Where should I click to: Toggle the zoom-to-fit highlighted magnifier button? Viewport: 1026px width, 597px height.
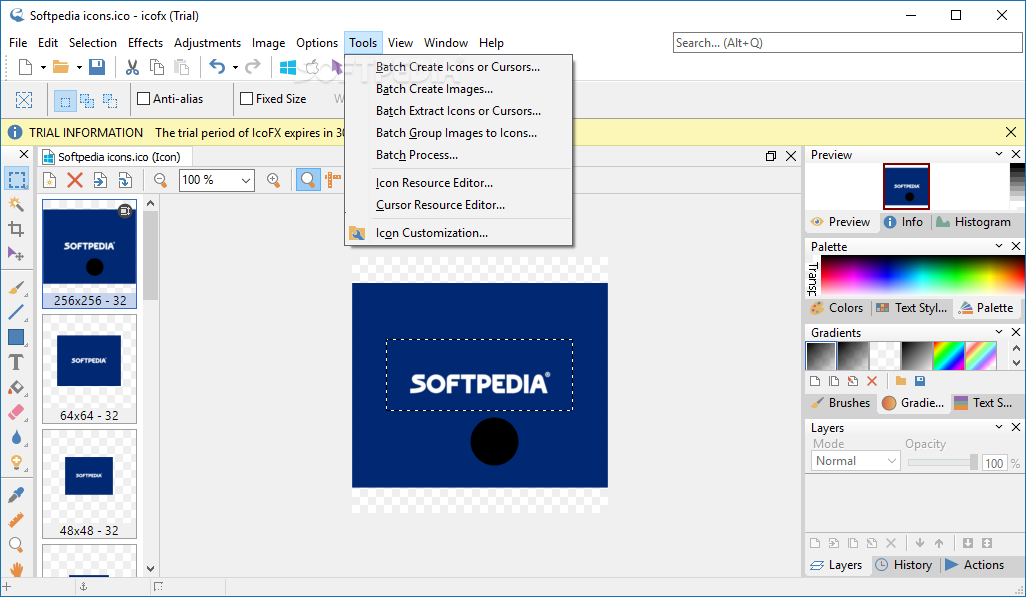308,180
